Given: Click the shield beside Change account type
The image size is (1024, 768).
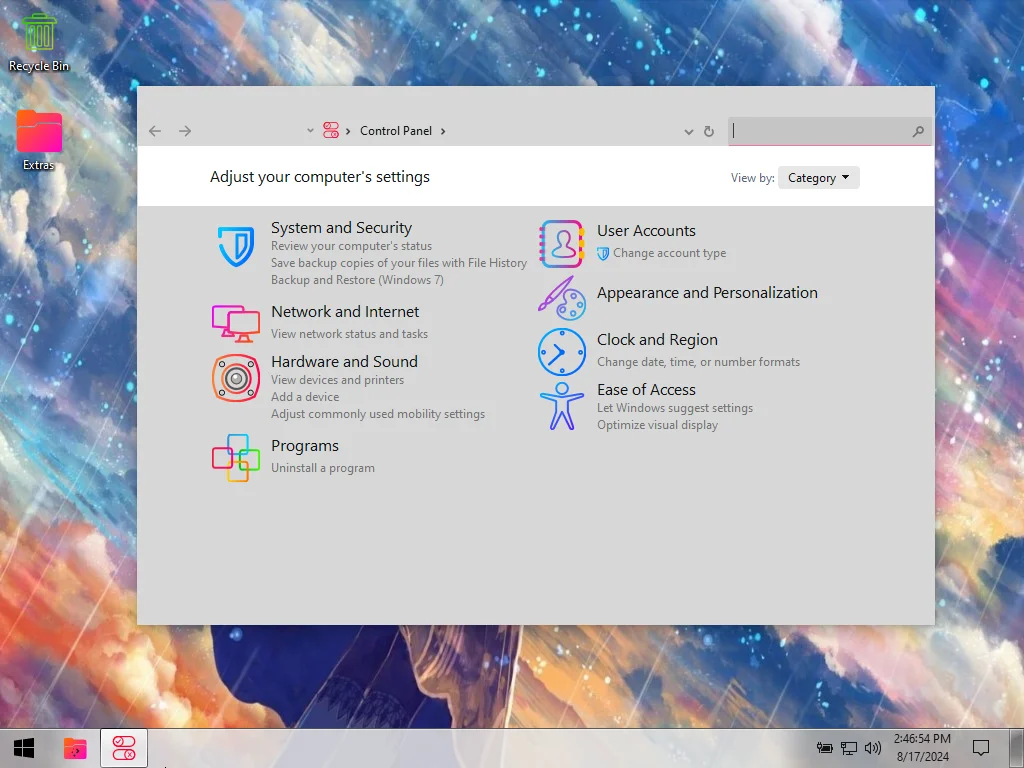Looking at the screenshot, I should pos(603,253).
